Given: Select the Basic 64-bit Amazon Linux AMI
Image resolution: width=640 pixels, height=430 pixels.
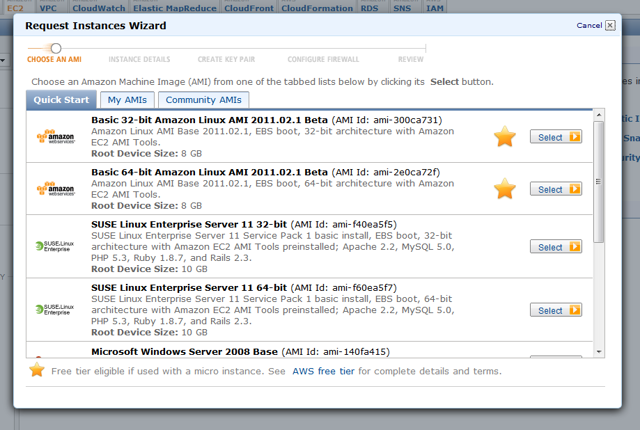Looking at the screenshot, I should (556, 189).
